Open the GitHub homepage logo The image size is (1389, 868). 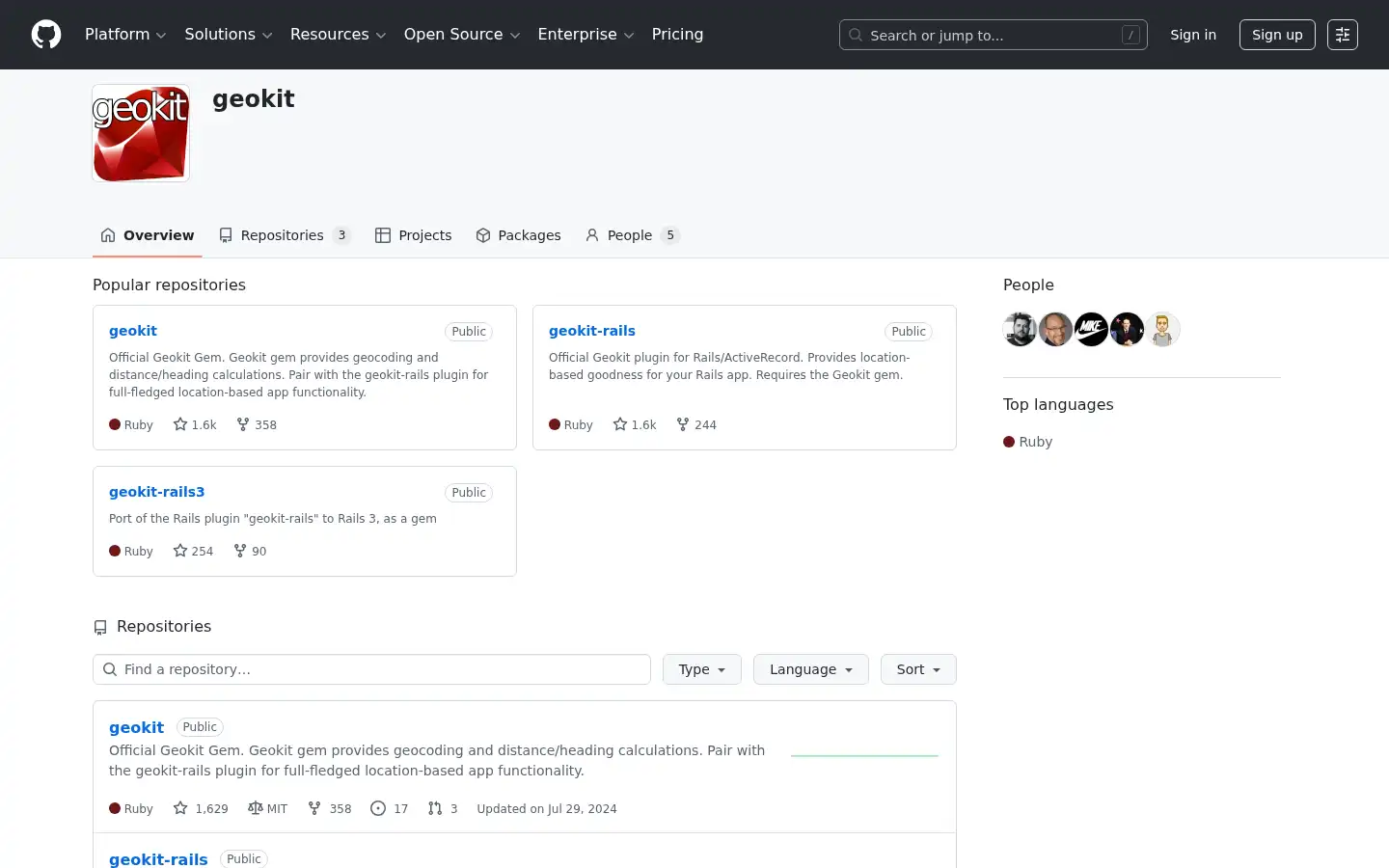click(46, 35)
